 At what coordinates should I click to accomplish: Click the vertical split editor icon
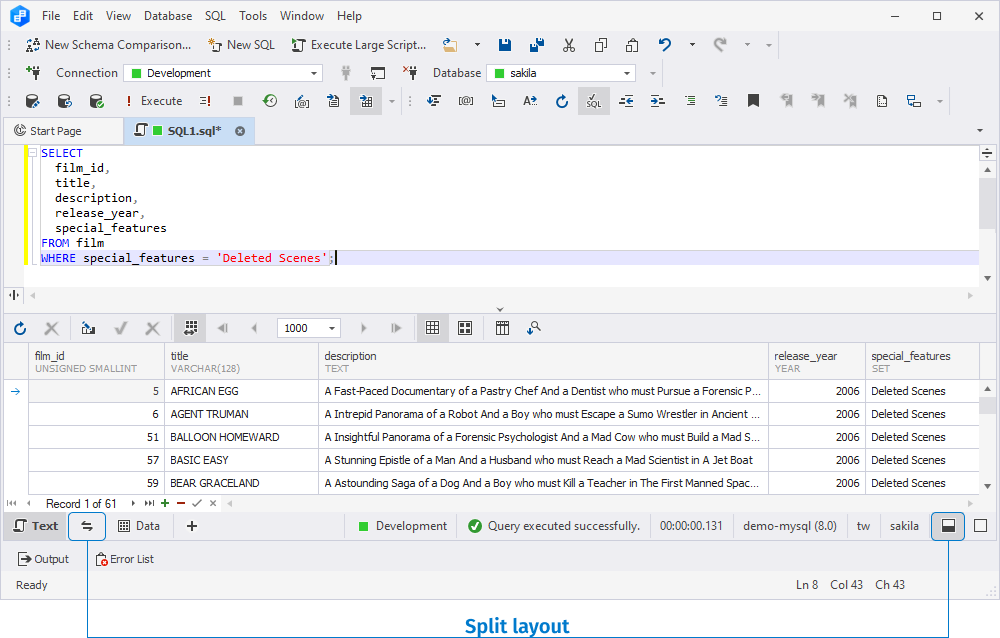[14, 295]
